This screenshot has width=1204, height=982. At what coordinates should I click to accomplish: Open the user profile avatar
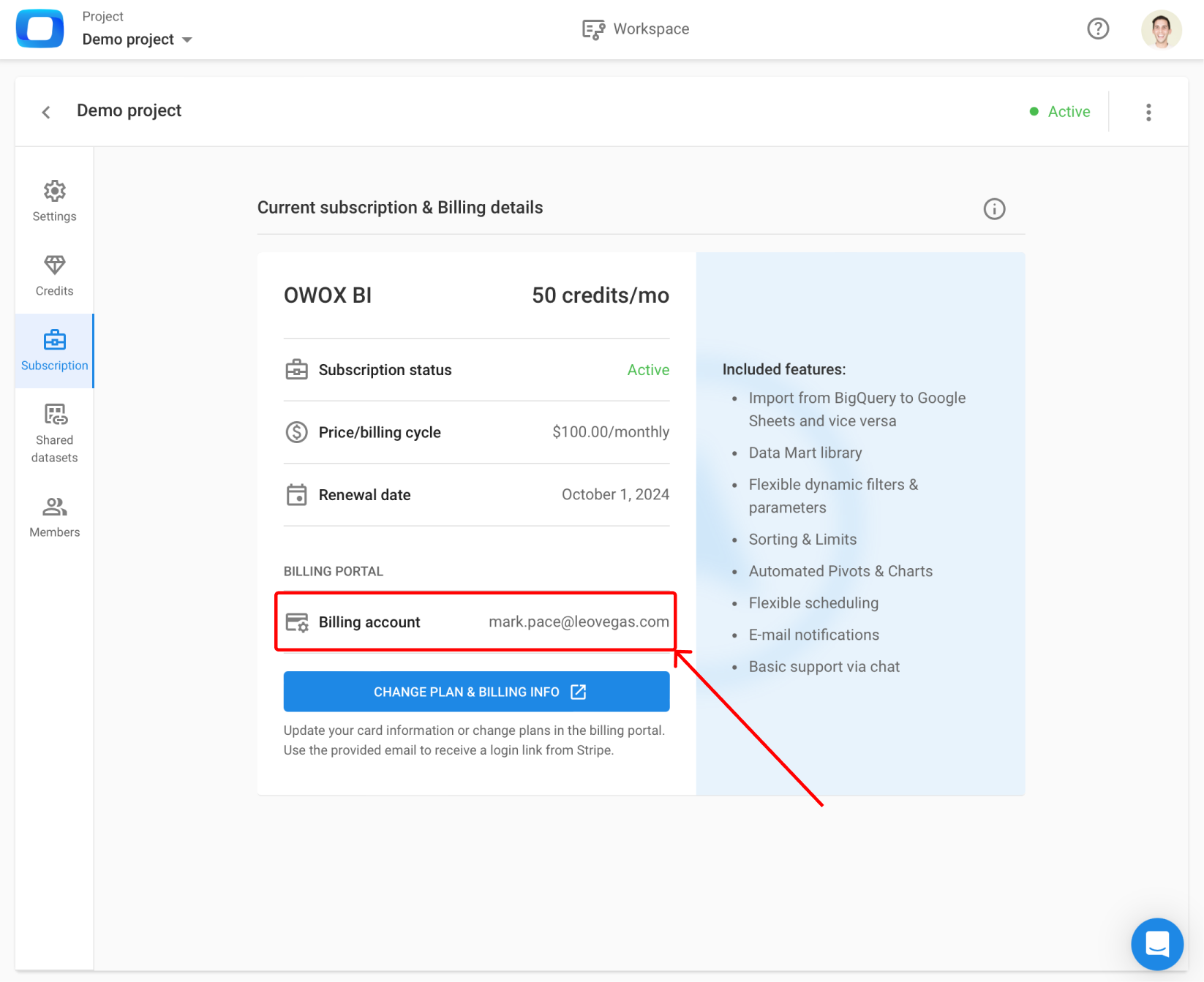pyautogui.click(x=1161, y=29)
